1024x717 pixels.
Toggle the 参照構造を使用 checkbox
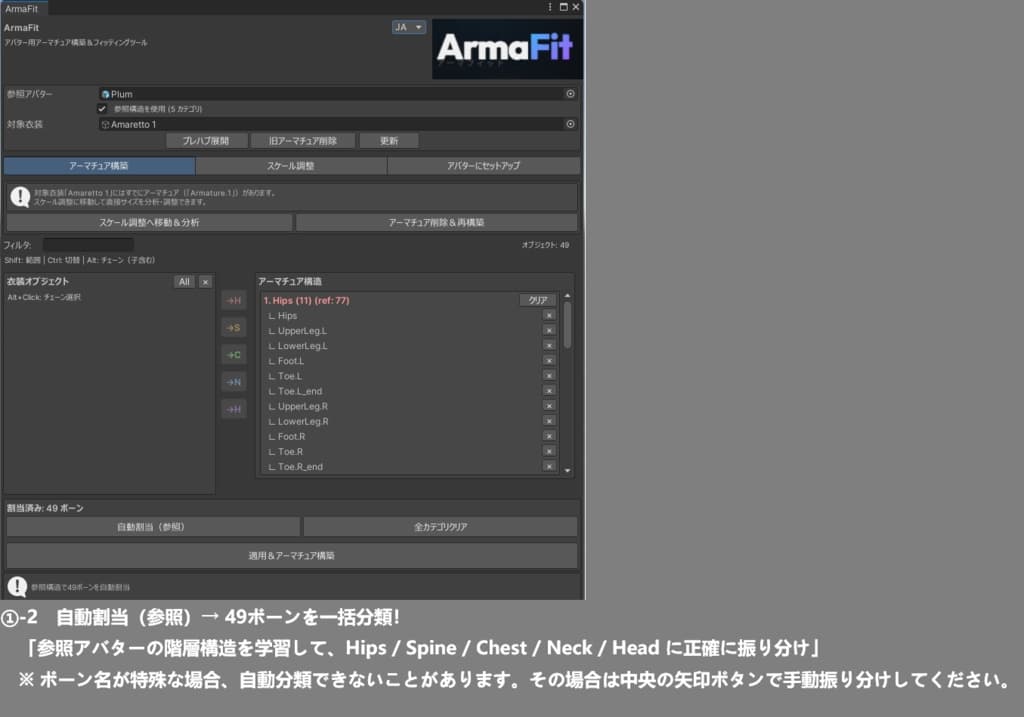point(102,108)
